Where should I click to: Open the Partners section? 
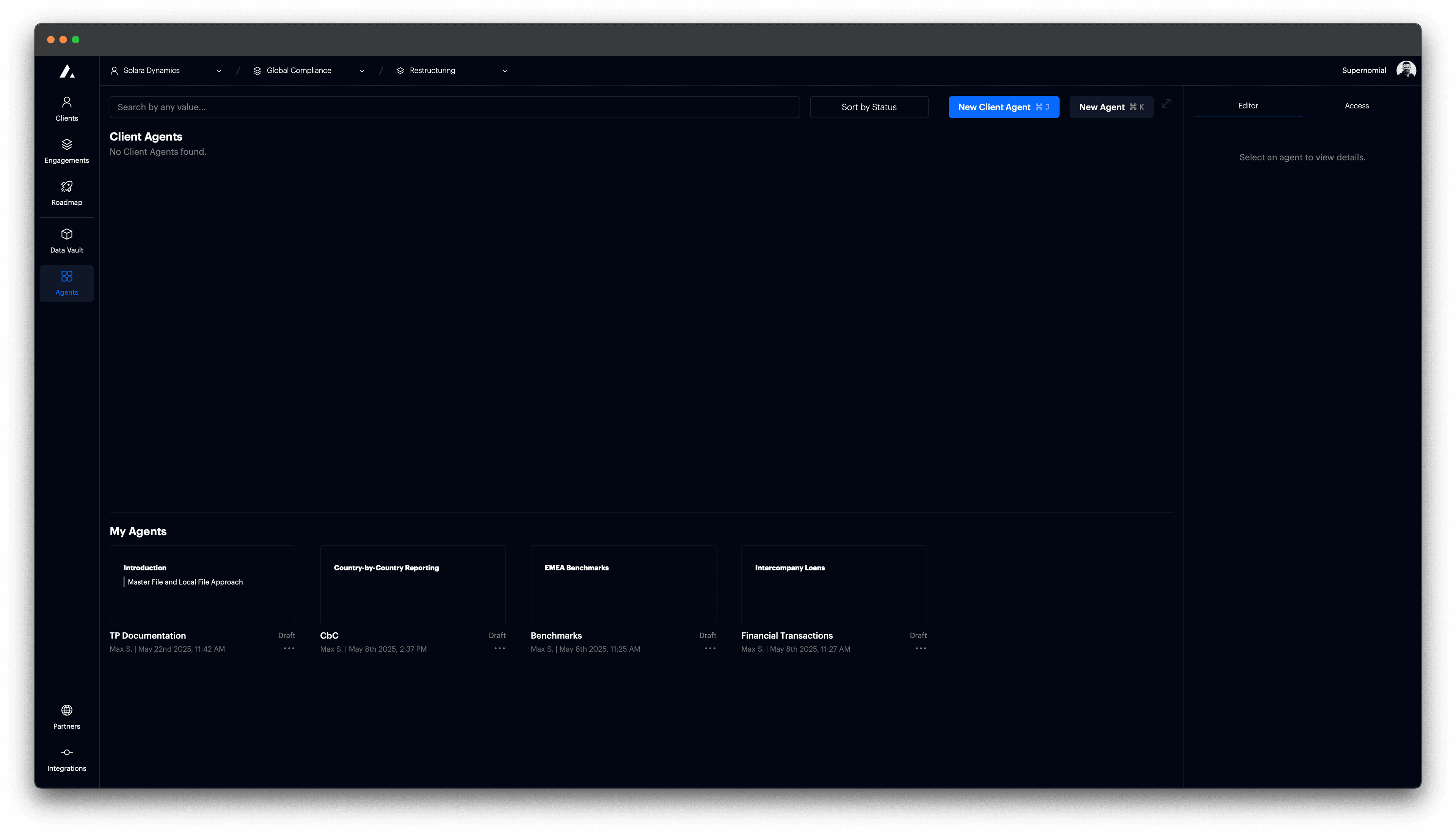[66, 716]
